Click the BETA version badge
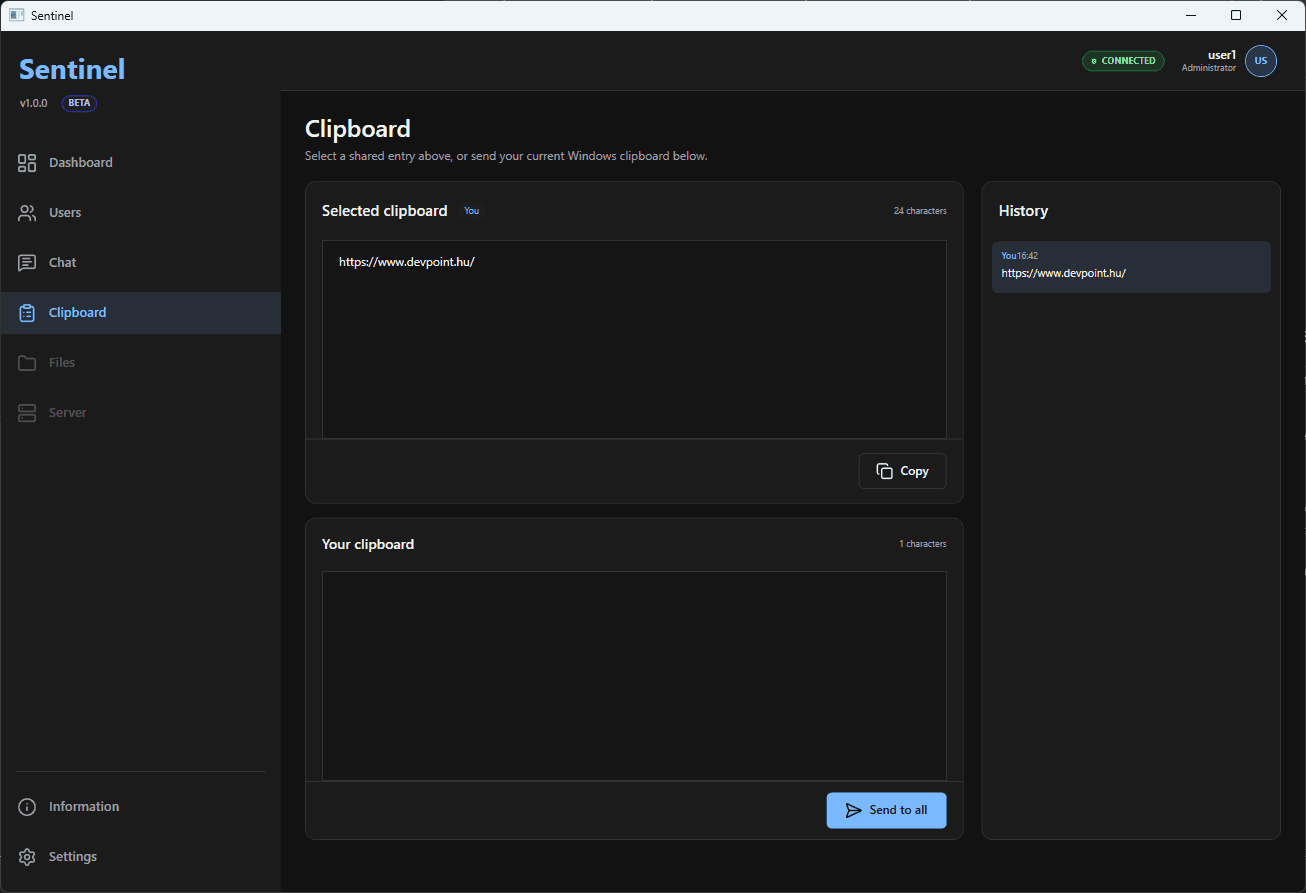Viewport: 1306px width, 893px height. point(79,103)
